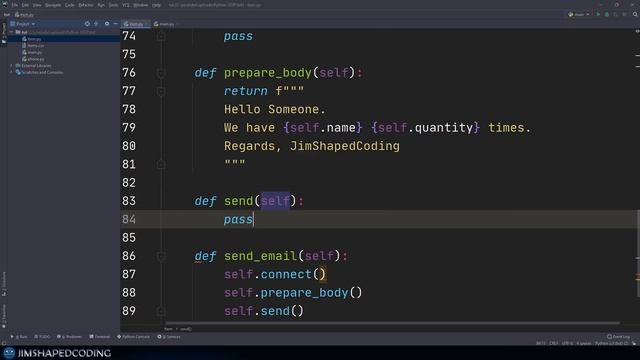Open the Services tool window tab

click(169, 337)
